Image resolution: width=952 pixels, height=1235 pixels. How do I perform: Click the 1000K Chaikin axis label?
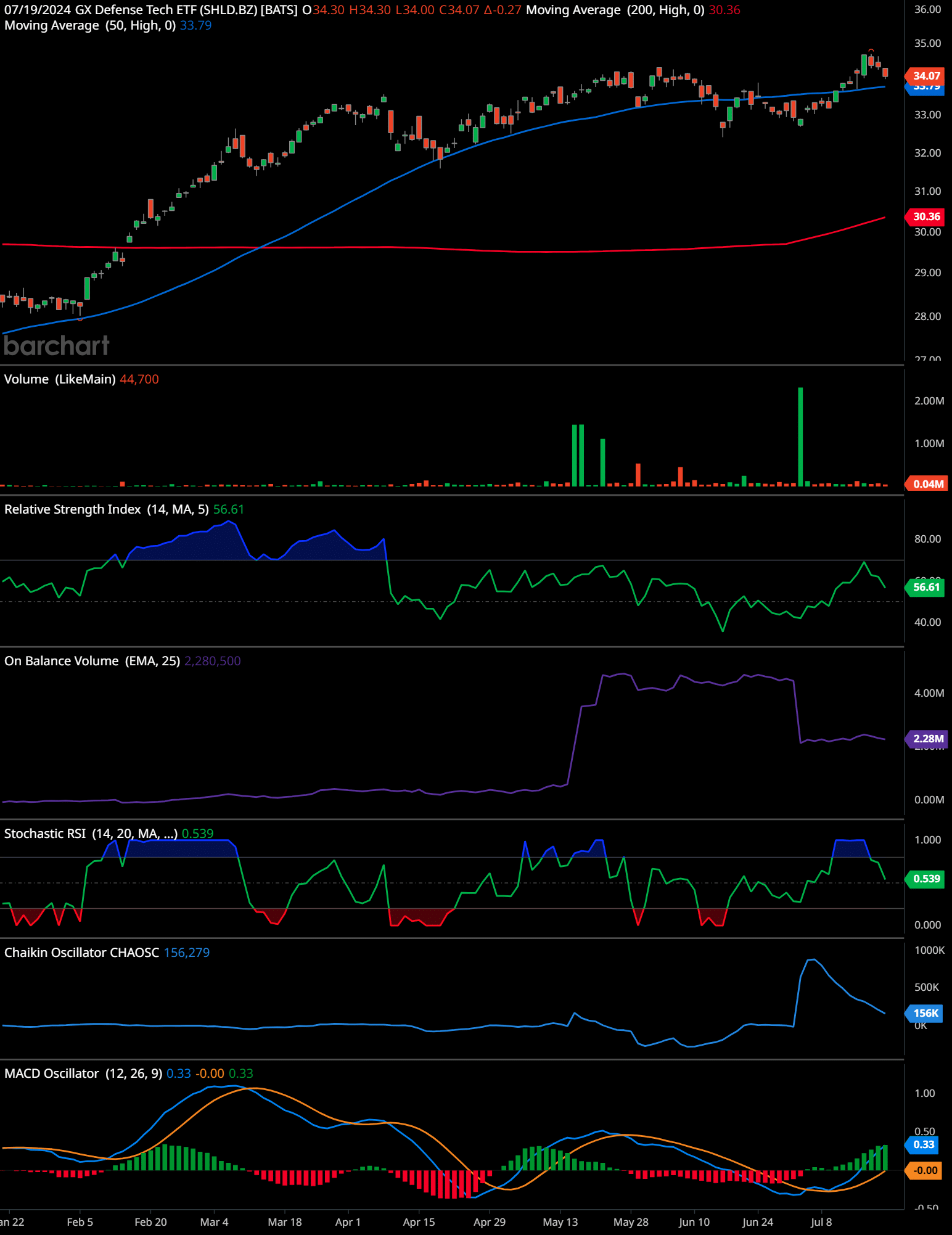tap(929, 950)
